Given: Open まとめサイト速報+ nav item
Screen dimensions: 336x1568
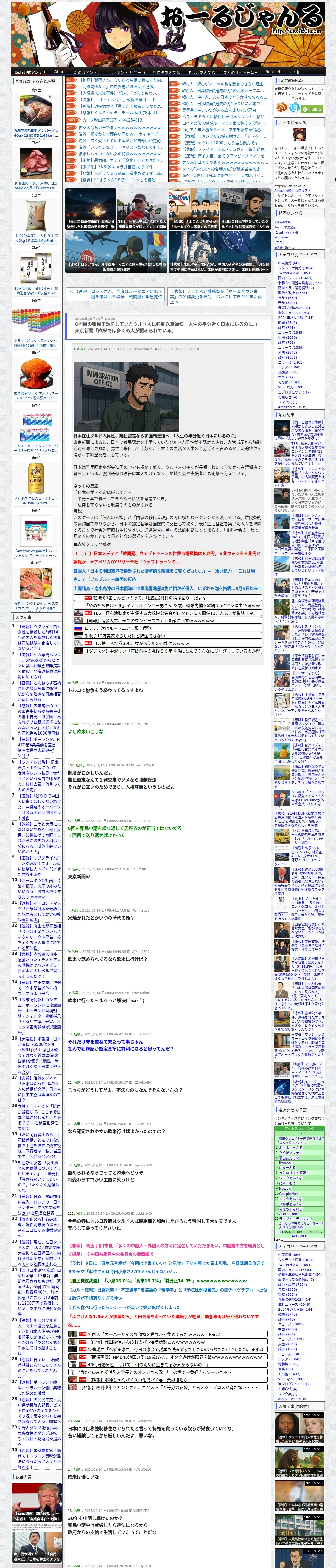Looking at the screenshot, I should coord(240,72).
